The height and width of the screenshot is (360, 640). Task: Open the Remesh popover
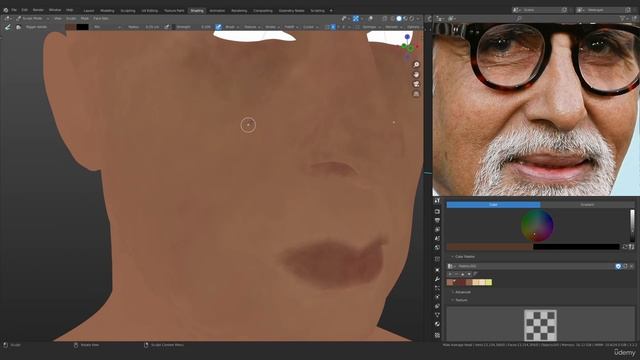point(393,27)
